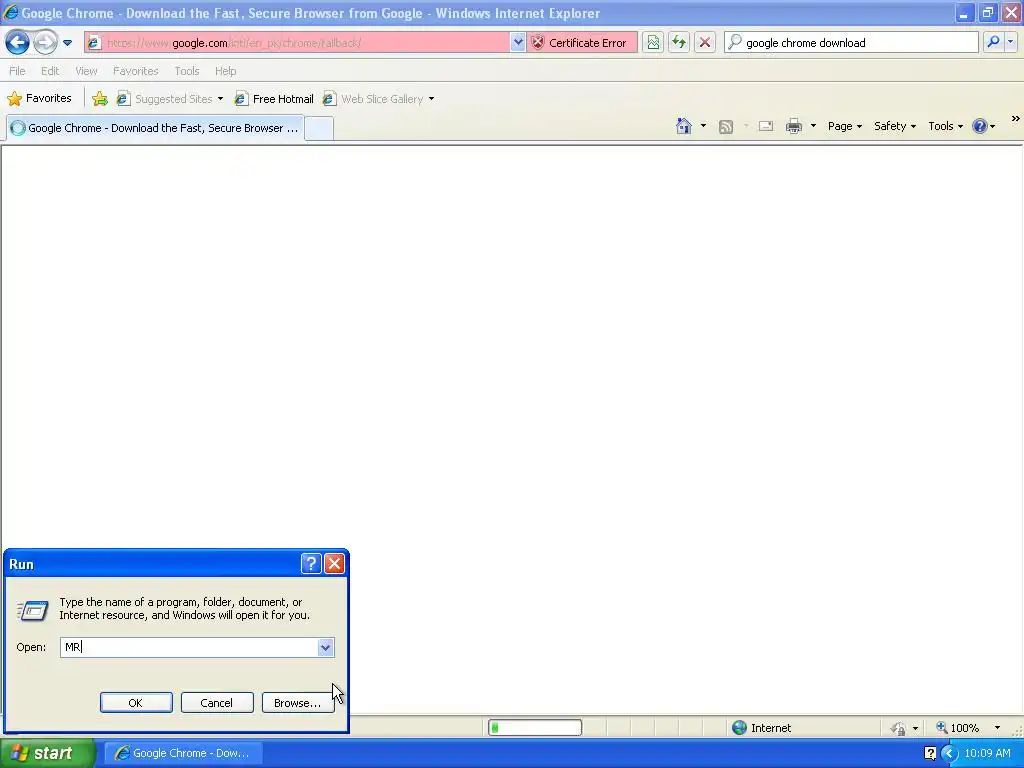1024x768 pixels.
Task: Open the Page command menu
Action: coord(844,126)
